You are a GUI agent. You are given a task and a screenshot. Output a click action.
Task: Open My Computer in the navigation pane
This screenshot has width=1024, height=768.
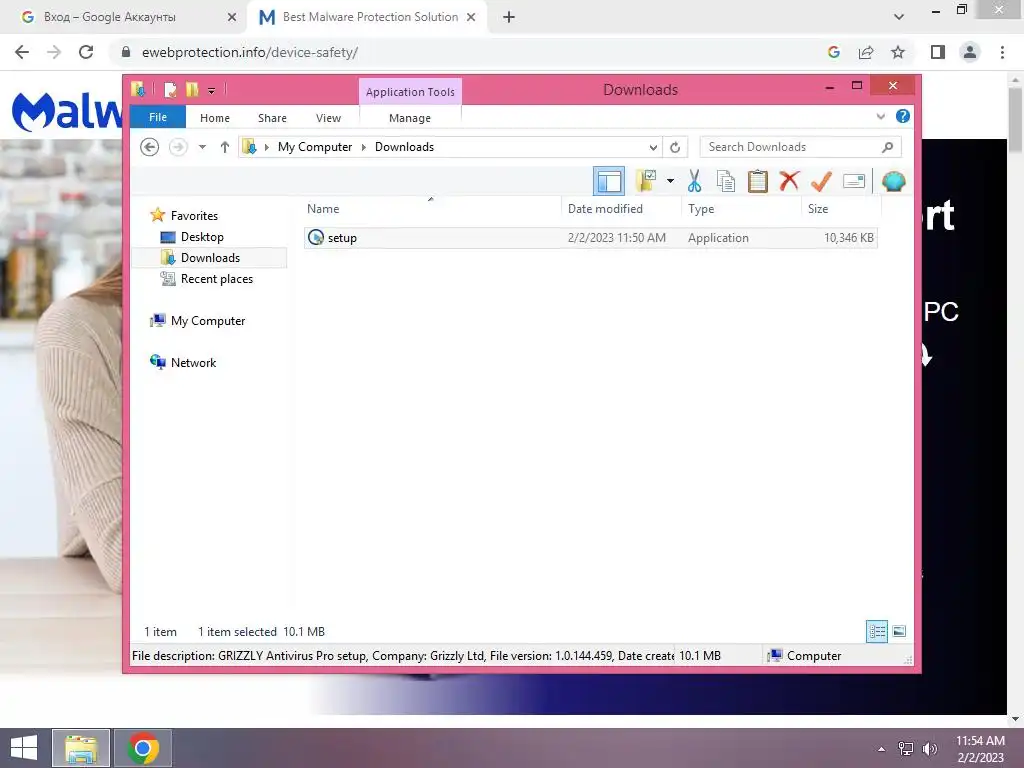[x=208, y=321]
